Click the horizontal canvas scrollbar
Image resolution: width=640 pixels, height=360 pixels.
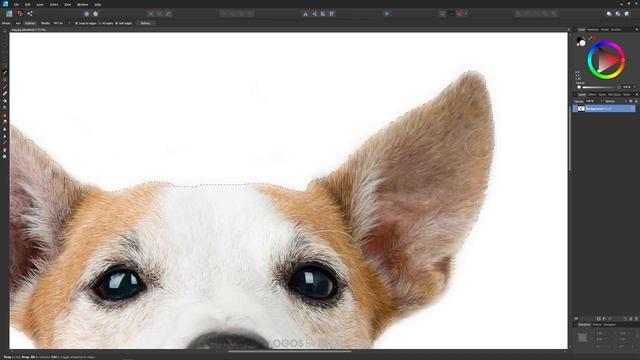point(290,351)
